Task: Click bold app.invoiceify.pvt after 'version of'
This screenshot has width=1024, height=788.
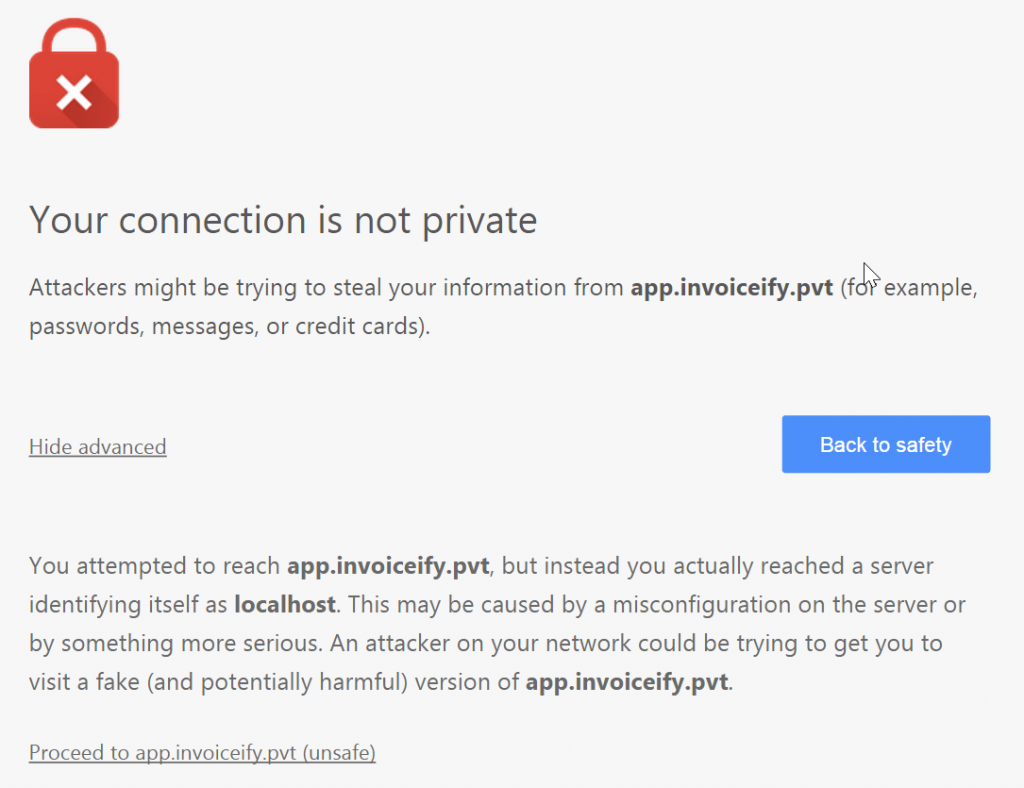Action: point(627,682)
